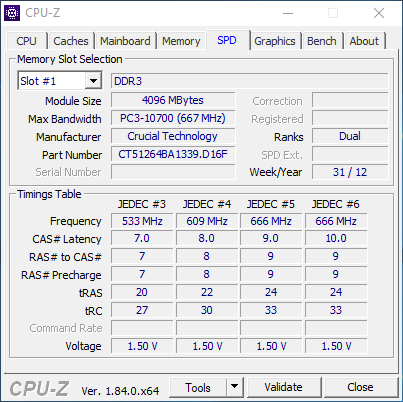
Task: Select the 609 MHz frequency cell
Action: click(x=207, y=221)
